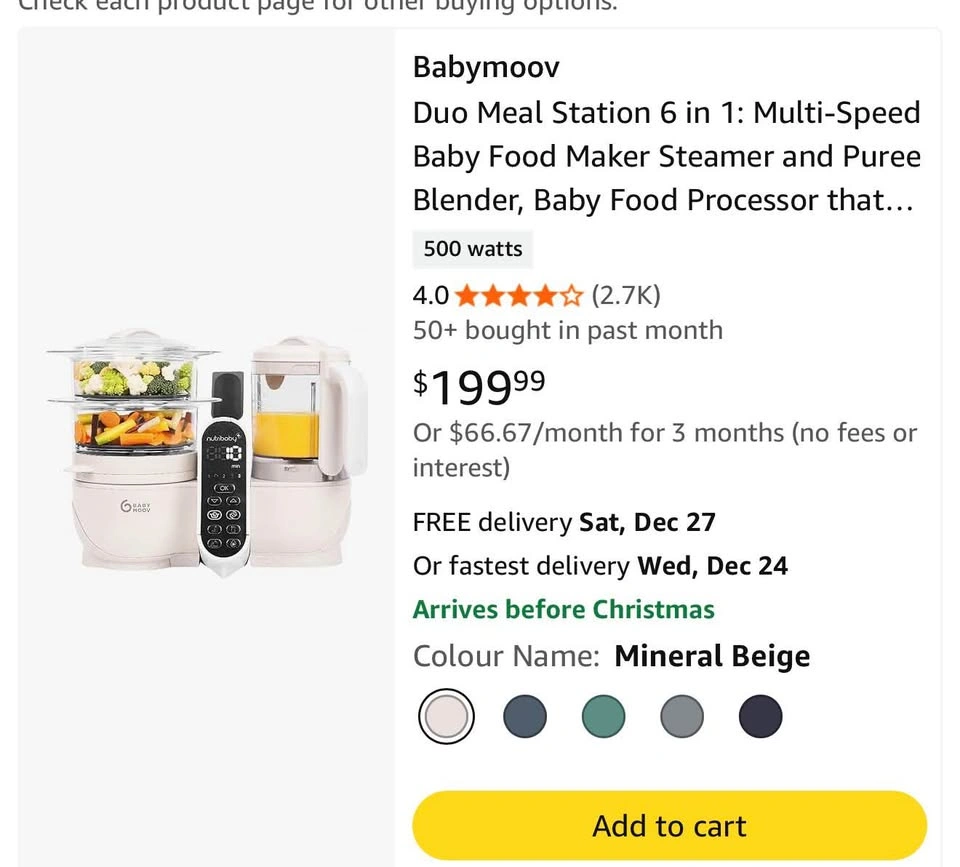Screen dimensions: 960x867
Task: Click the Colour Name label
Action: 506,657
